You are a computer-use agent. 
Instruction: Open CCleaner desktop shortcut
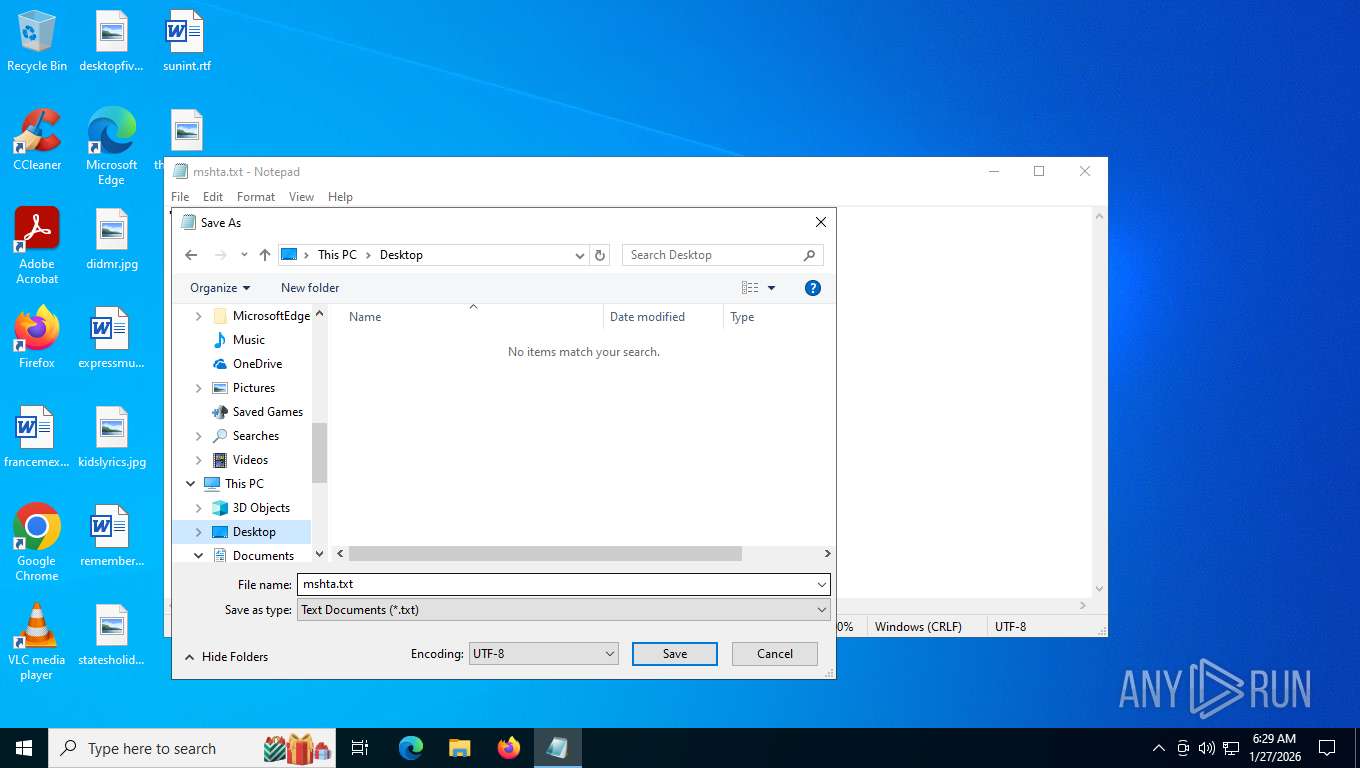pyautogui.click(x=37, y=140)
